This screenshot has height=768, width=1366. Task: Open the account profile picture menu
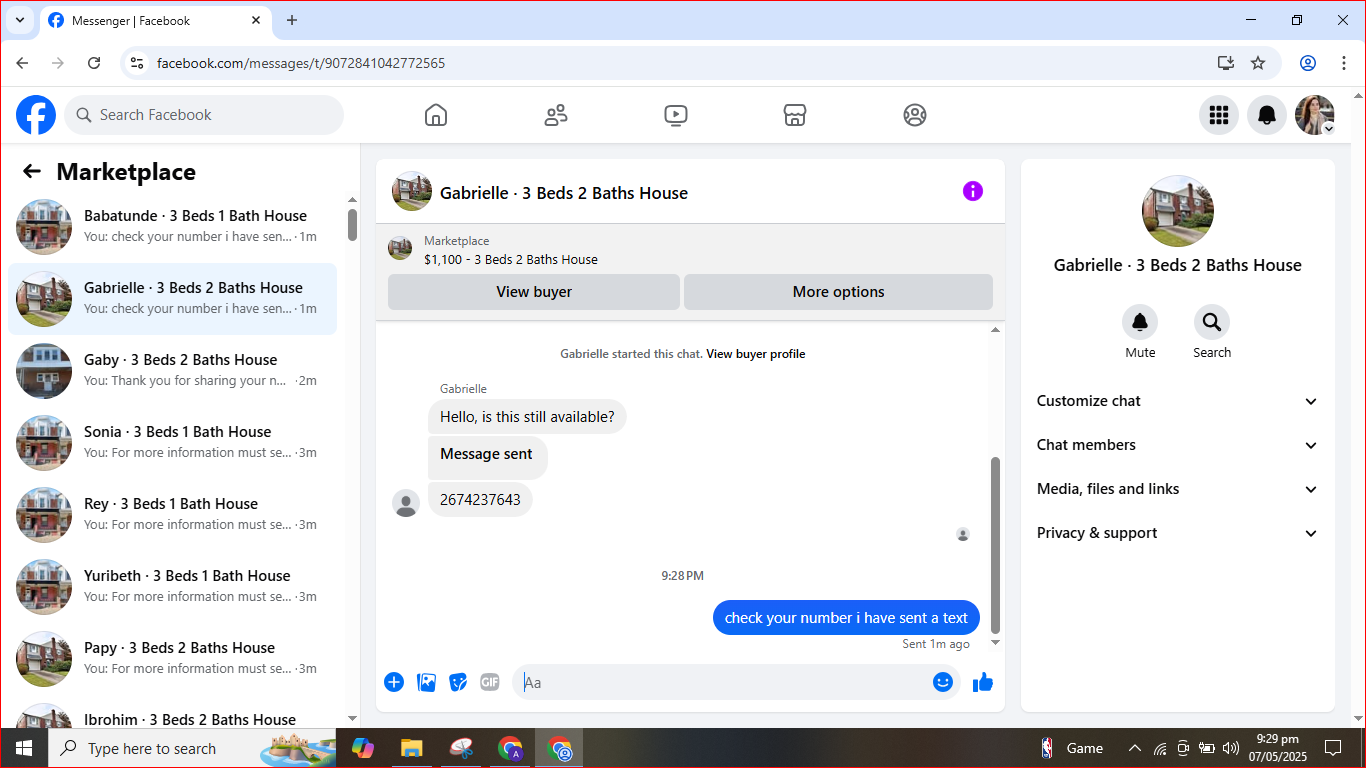tap(1315, 115)
